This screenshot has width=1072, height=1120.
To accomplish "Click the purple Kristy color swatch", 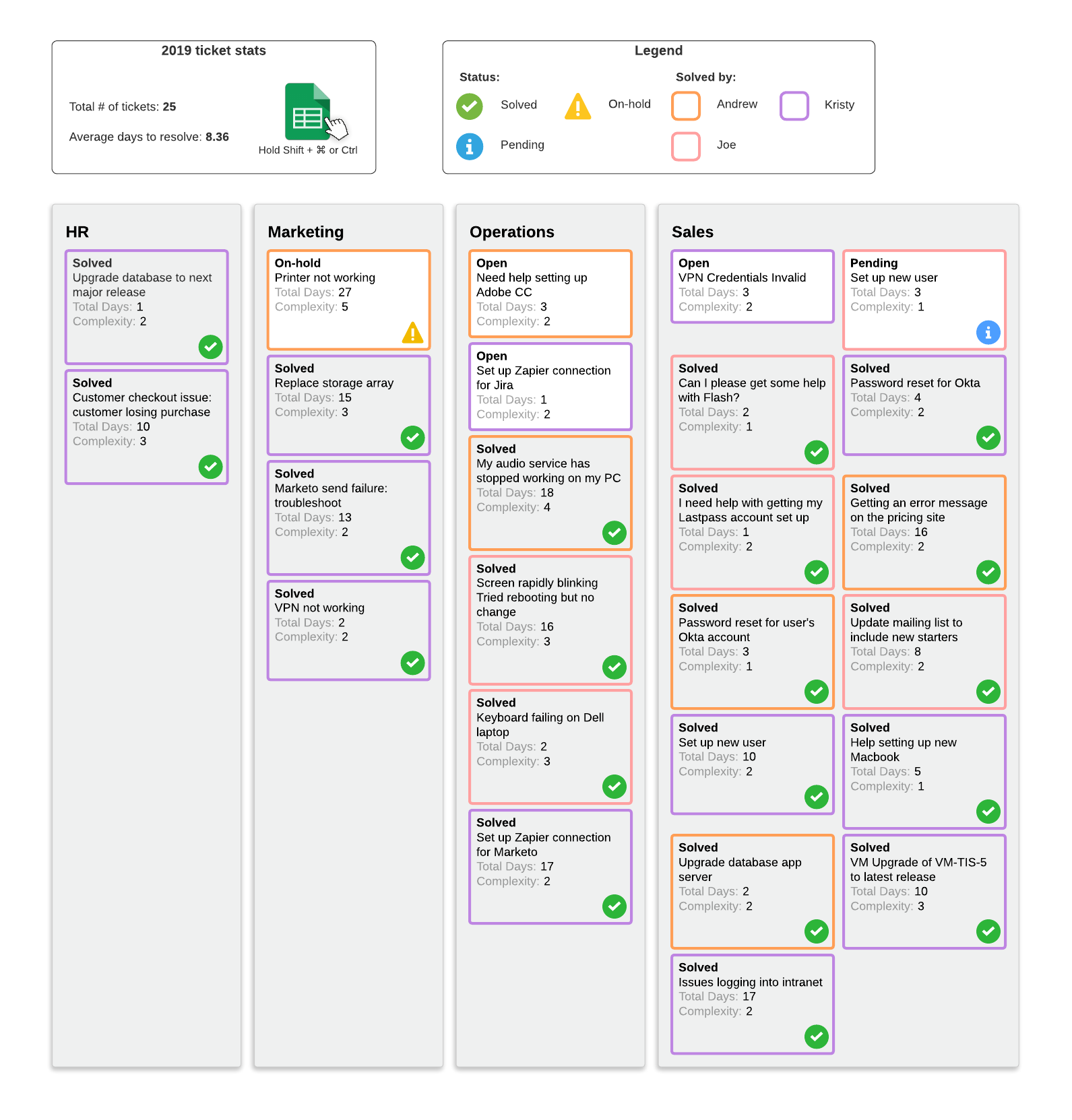I will pos(794,106).
